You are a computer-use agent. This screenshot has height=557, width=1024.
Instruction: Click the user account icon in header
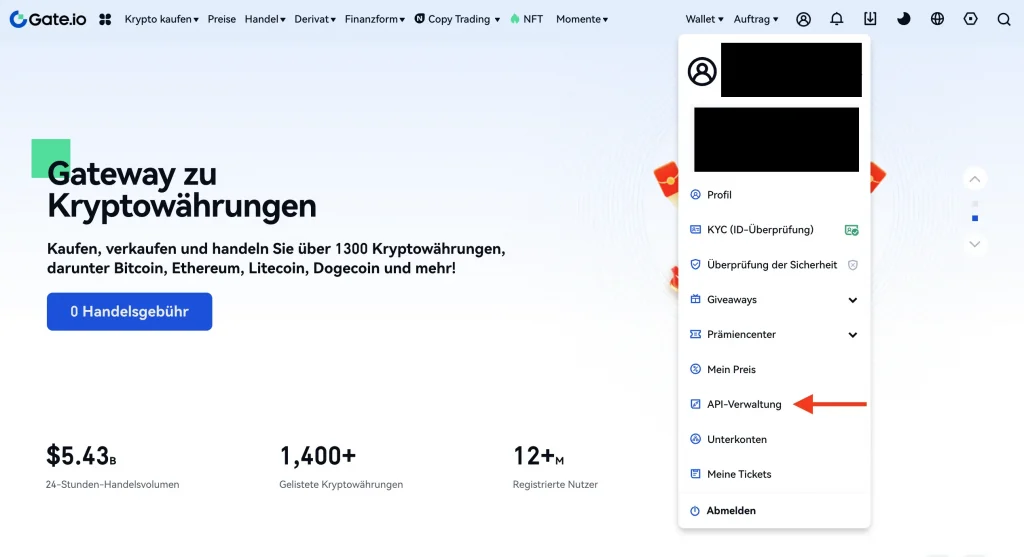(803, 19)
